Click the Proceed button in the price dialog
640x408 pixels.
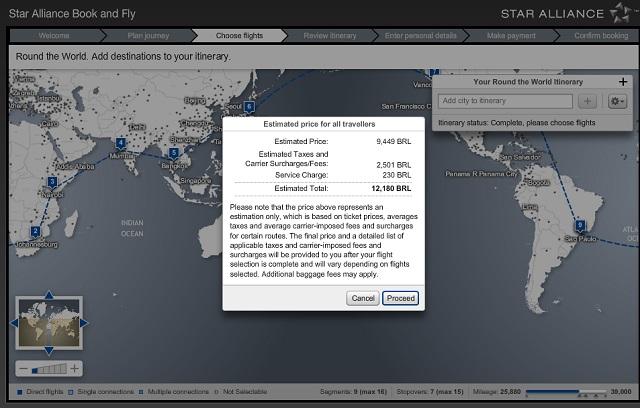tap(400, 298)
